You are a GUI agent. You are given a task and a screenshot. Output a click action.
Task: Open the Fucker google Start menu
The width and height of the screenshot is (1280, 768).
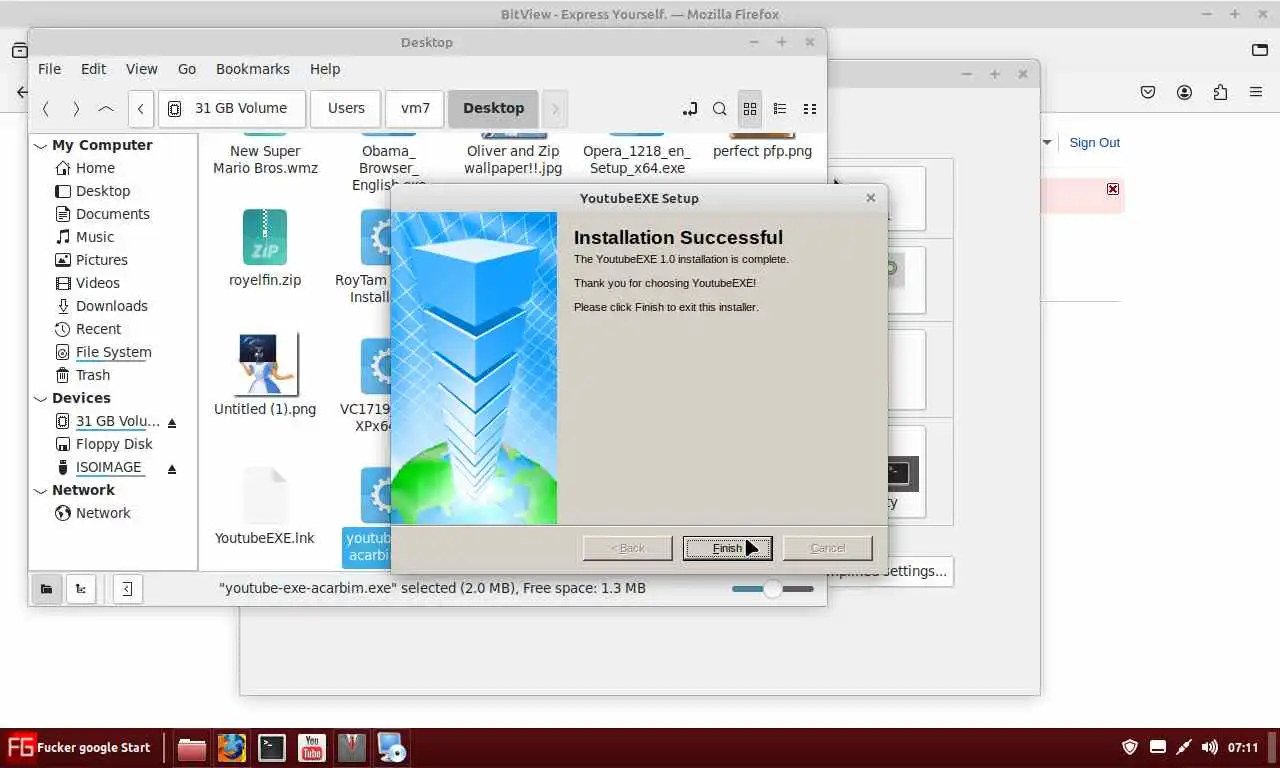pos(79,747)
